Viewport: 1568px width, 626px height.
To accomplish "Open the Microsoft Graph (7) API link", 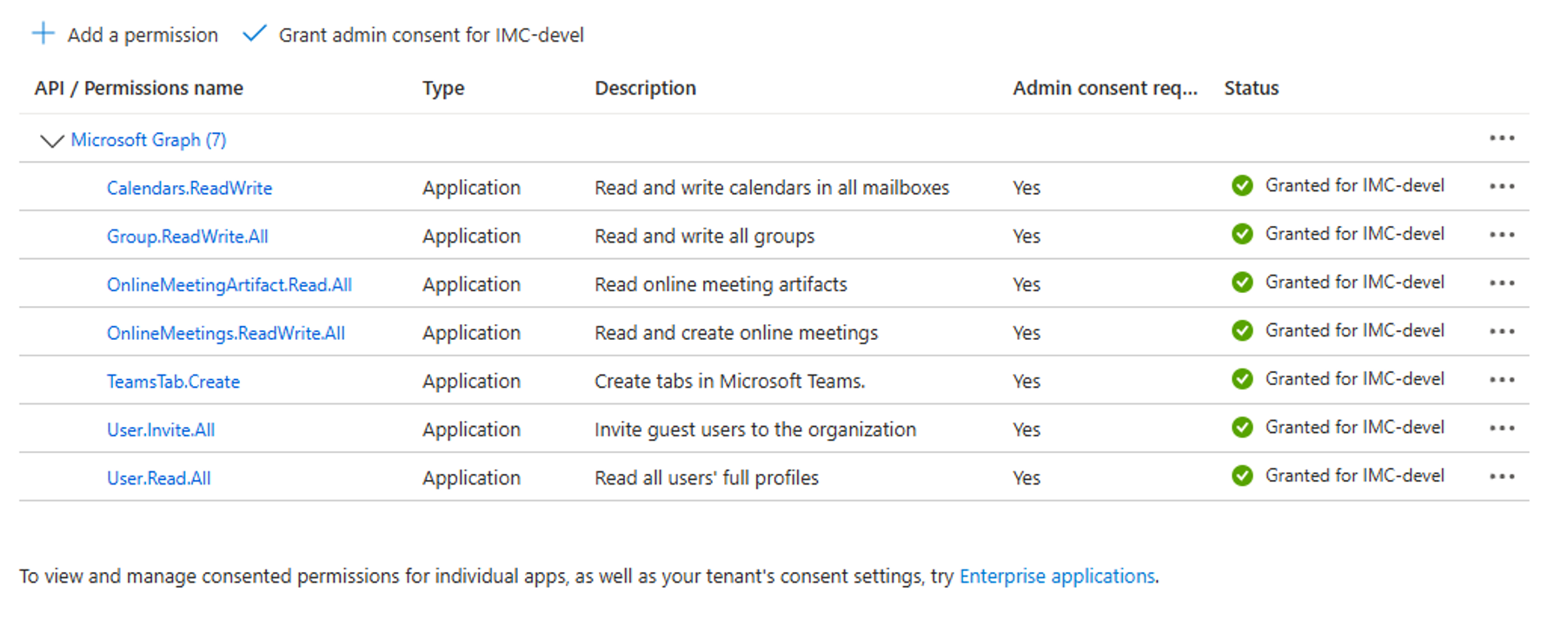I will 149,140.
